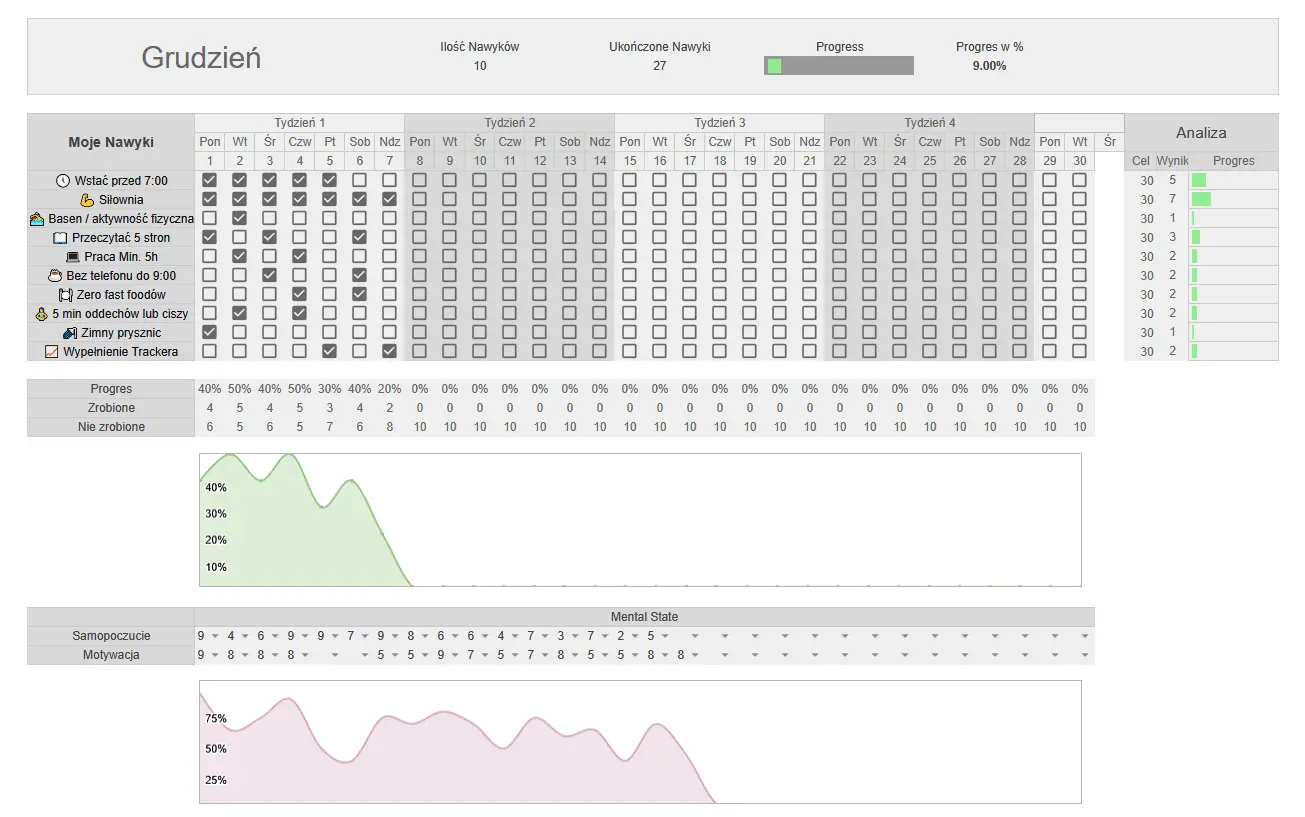Tick Zimny prysznic checkbox for day 2

(x=239, y=332)
